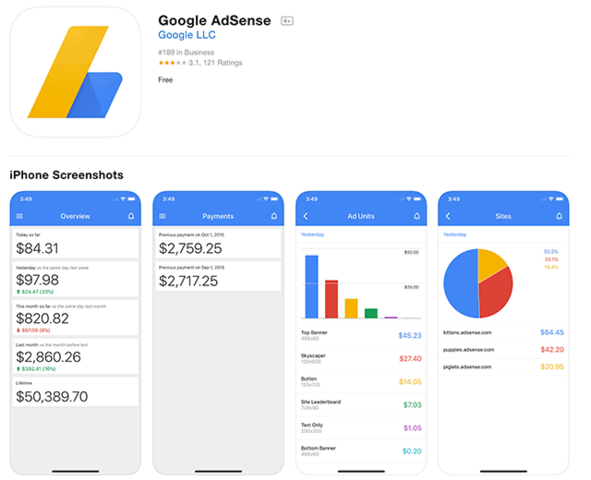Click the Free price label
Viewport: 591px width, 480px height.
[x=165, y=80]
